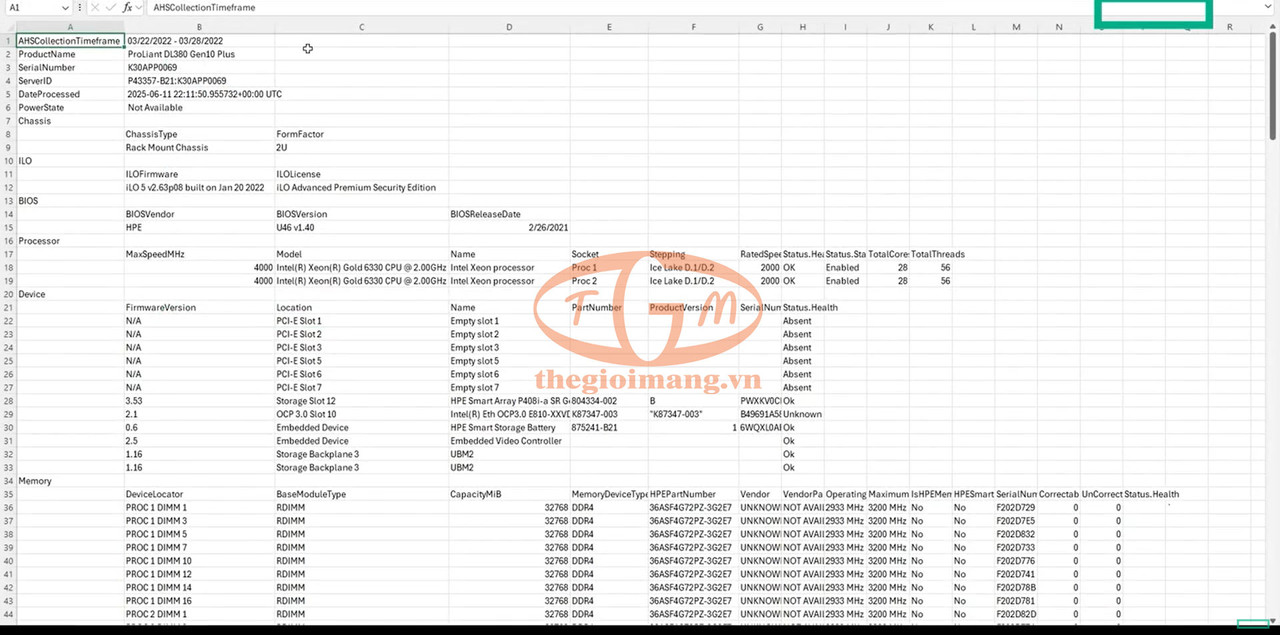Screen dimensions: 1280x635
Task: Select cell PROC 1 DIMM 1
Action: [199, 508]
